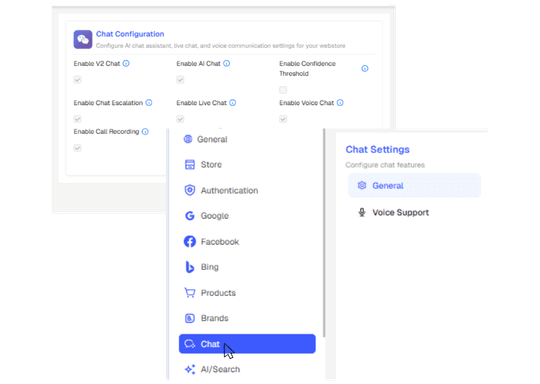Screen dimensions: 540x384
Task: Click the AI/Search sparkle icon
Action: pos(190,369)
